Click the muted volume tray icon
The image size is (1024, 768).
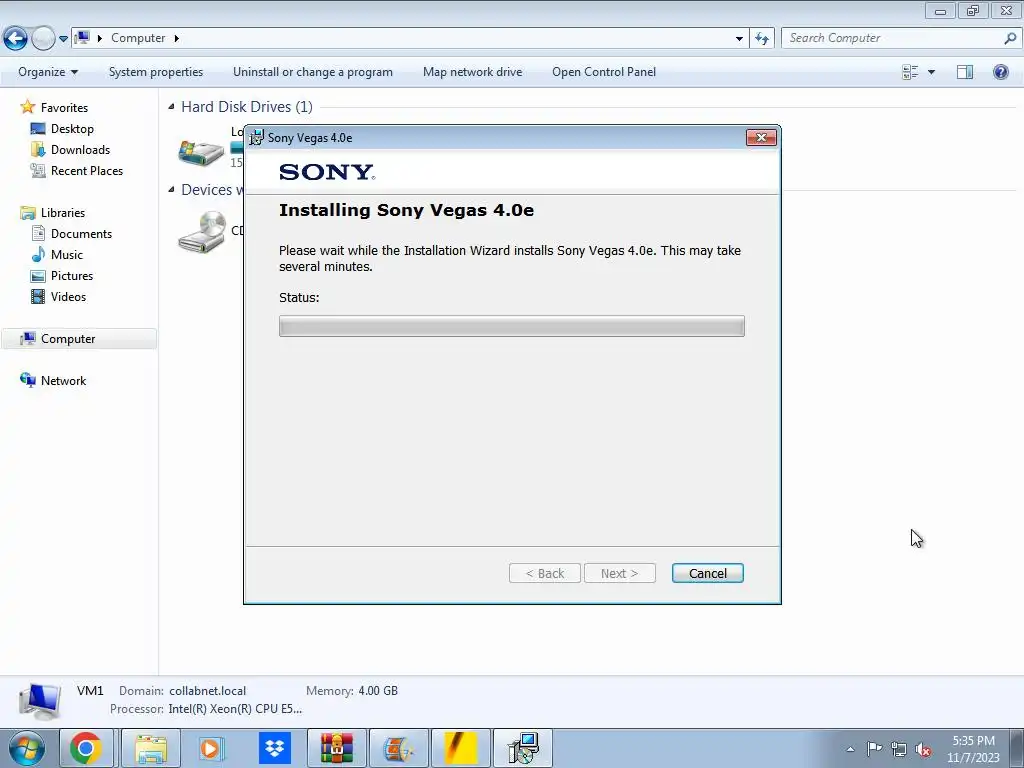pyautogui.click(x=923, y=750)
